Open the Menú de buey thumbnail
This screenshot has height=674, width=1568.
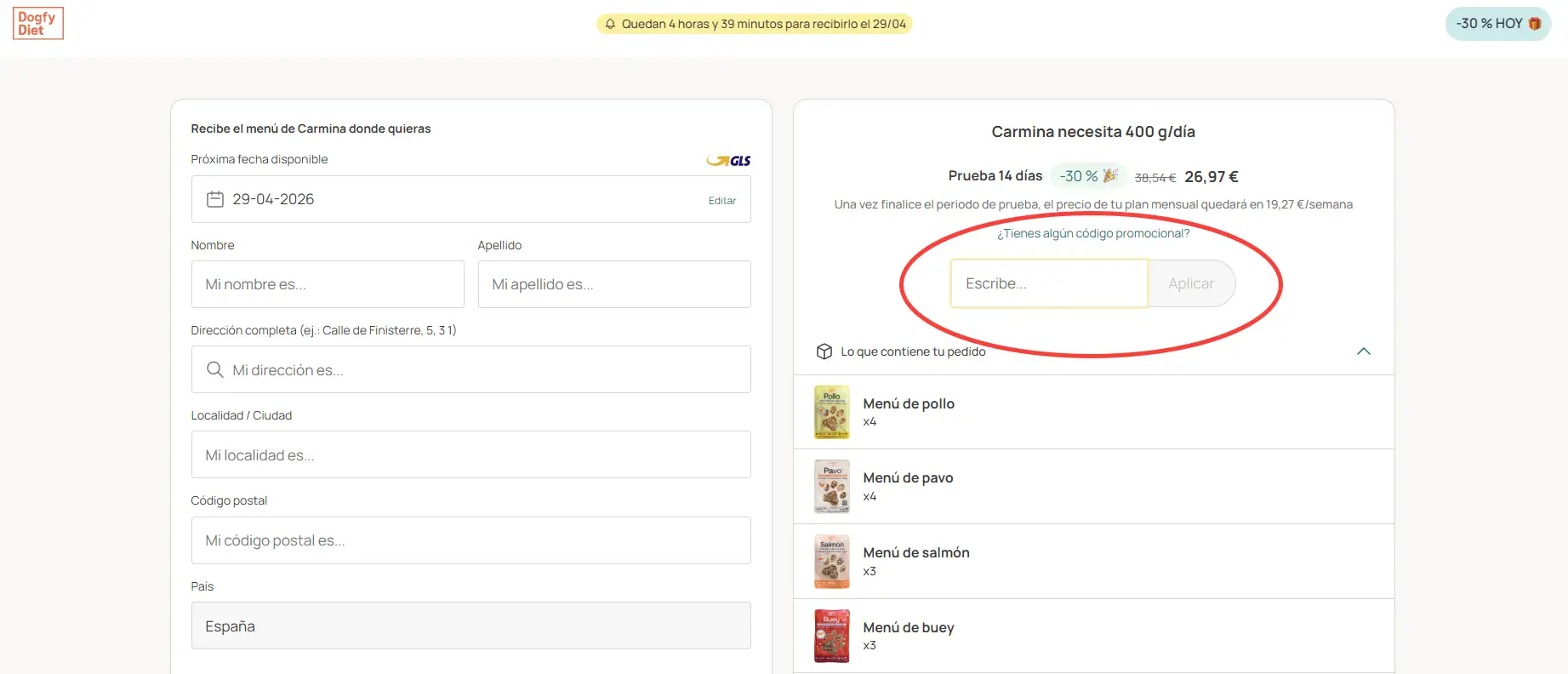tap(831, 636)
